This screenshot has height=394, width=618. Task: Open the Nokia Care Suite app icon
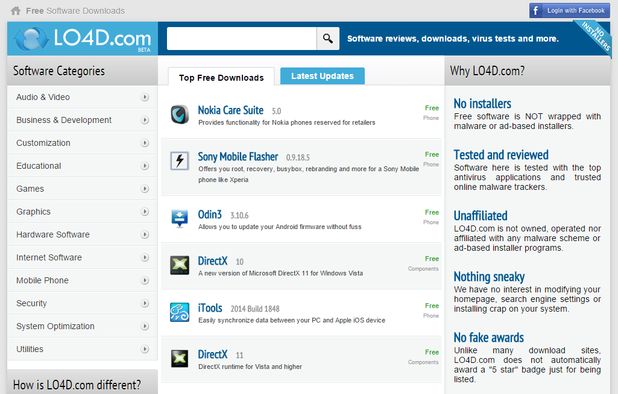[x=180, y=114]
